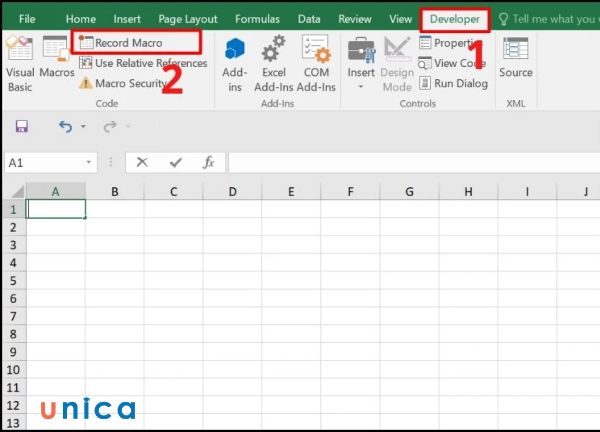Switch to the Formulas tab
Image resolution: width=600 pixels, height=432 pixels.
(x=258, y=19)
